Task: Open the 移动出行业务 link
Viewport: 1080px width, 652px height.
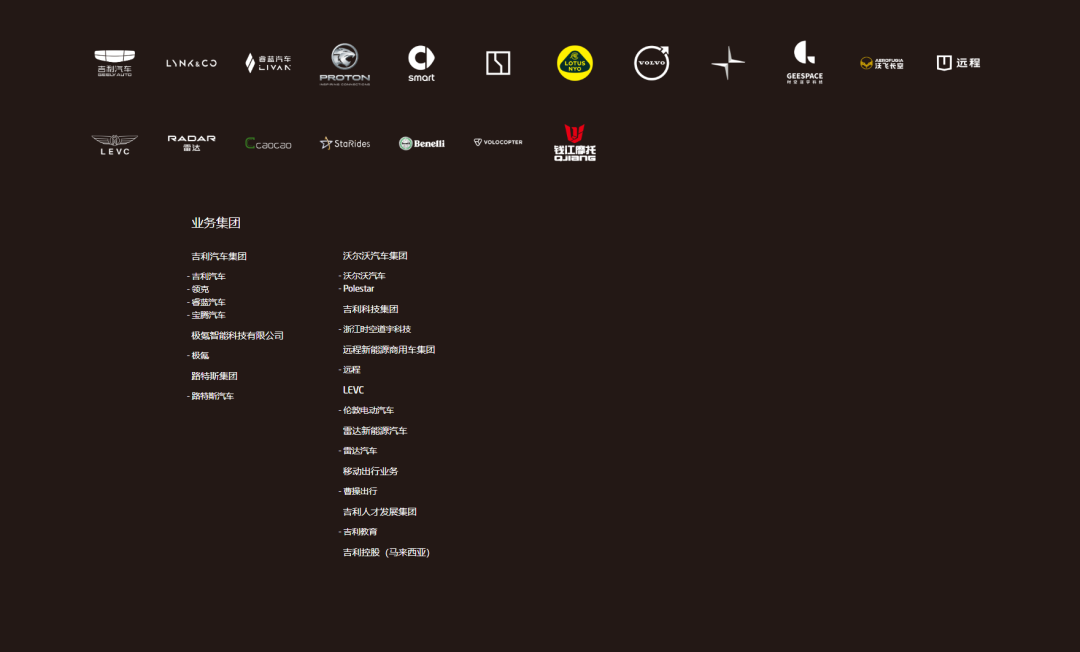Action: tap(371, 471)
